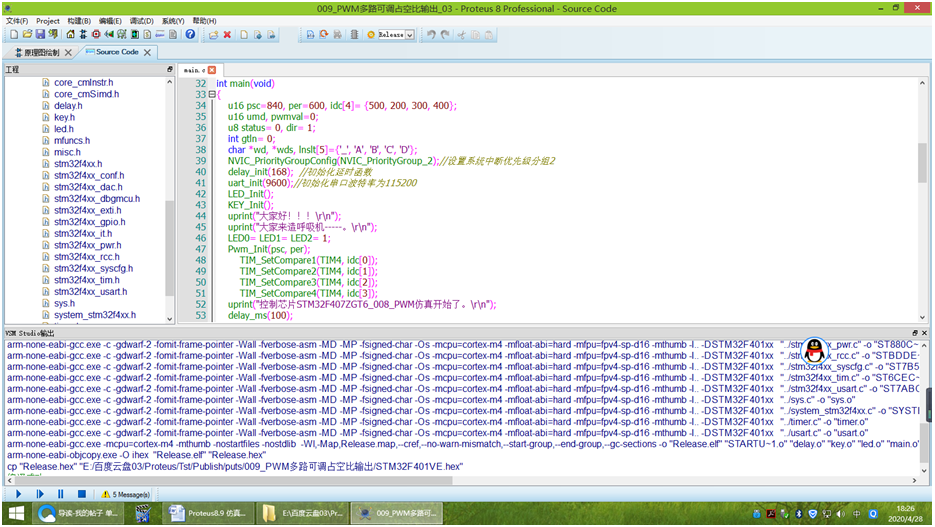Click the red X remove file icon

[227, 35]
